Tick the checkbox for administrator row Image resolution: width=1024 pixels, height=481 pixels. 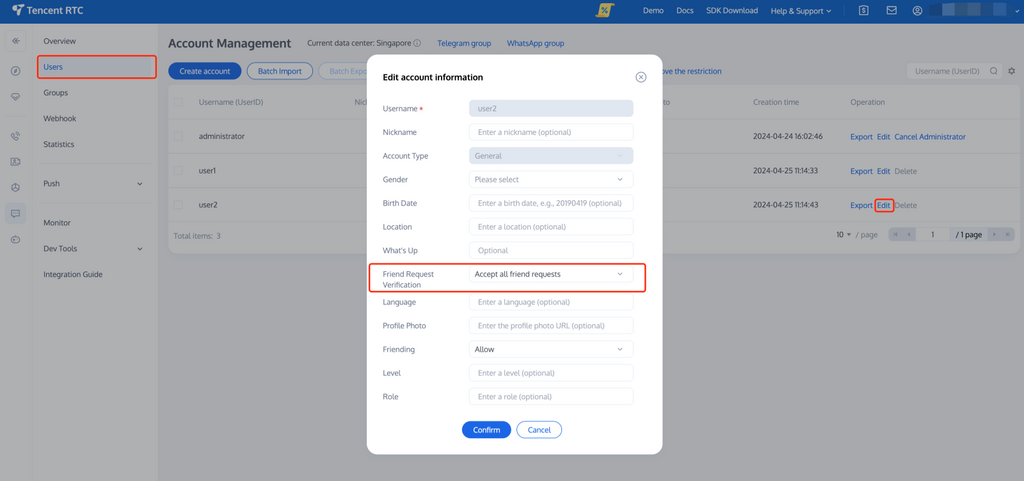pos(179,136)
